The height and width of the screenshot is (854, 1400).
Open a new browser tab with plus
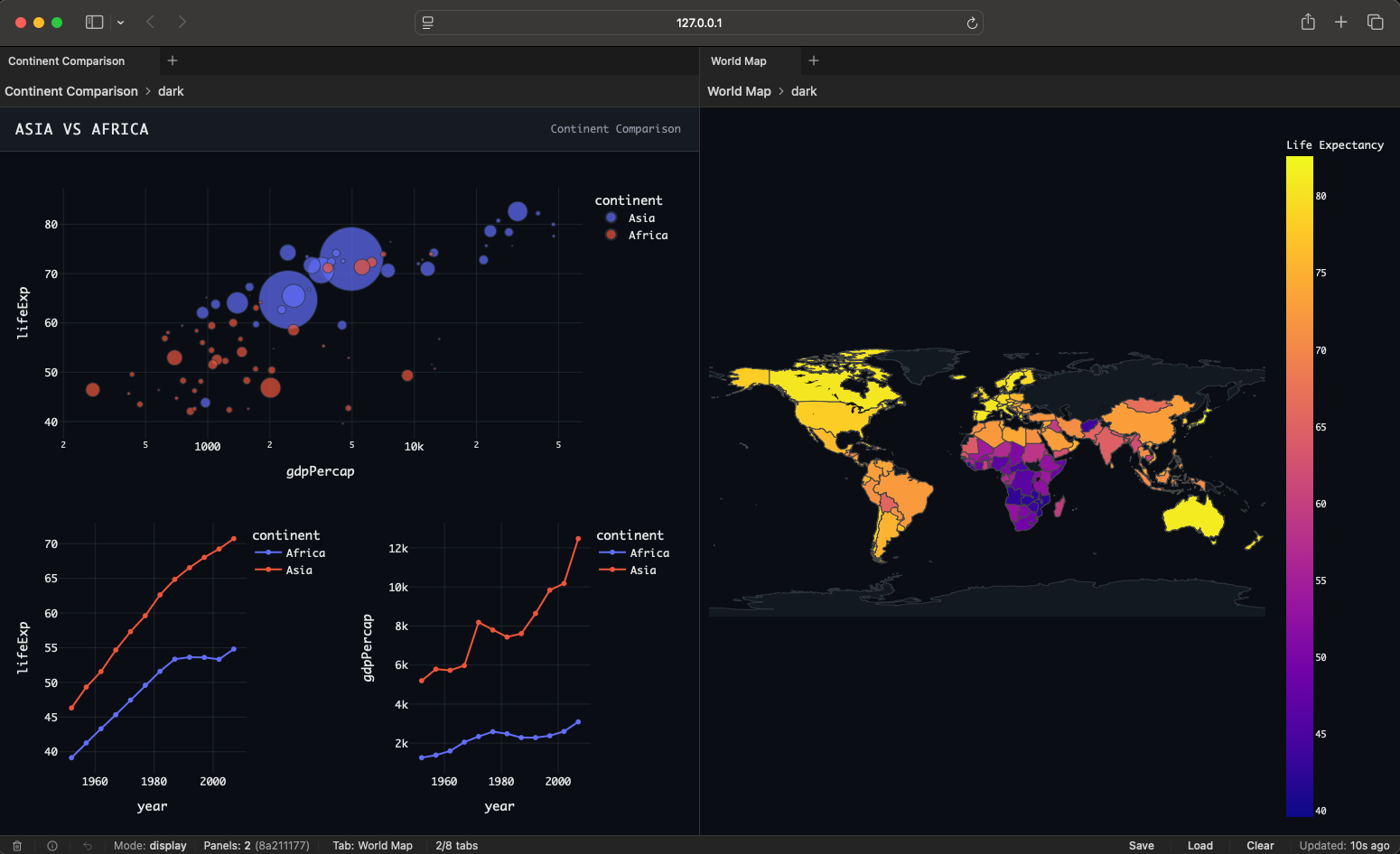point(1341,22)
